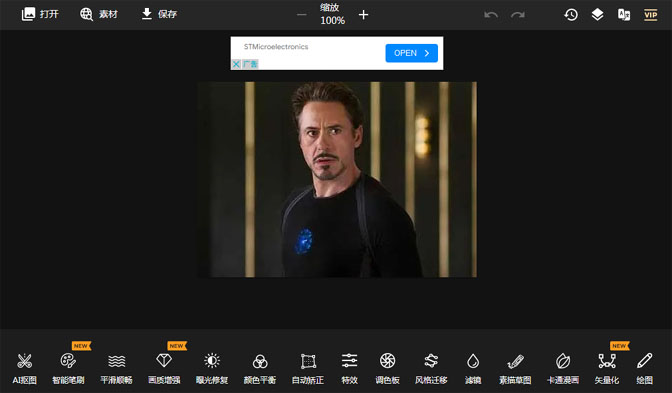Click the OPEN button in the ad
The height and width of the screenshot is (393, 672).
pyautogui.click(x=411, y=53)
